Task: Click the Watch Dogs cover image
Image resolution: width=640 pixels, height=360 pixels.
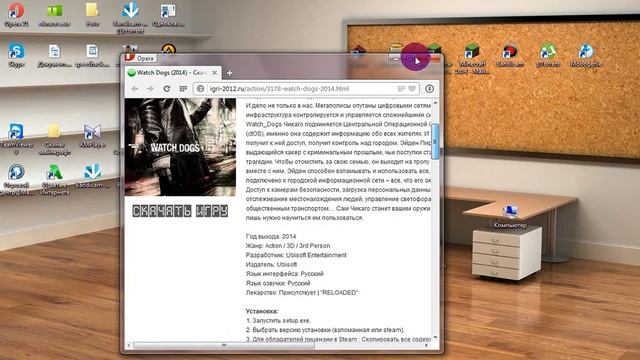Action: tap(180, 147)
